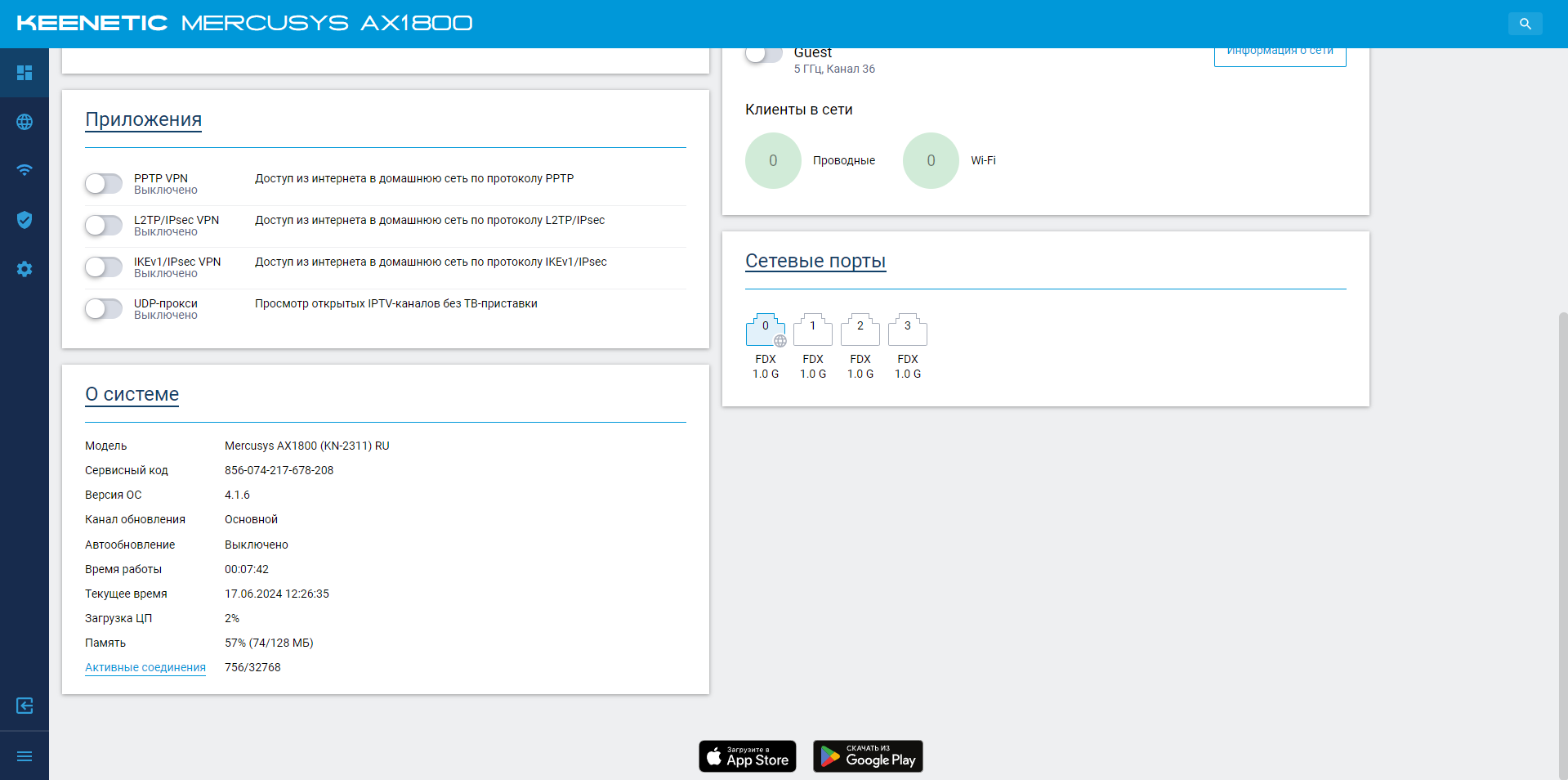This screenshot has width=1568, height=780.
Task: Click the PPTP VPN app label
Action: tap(161, 178)
